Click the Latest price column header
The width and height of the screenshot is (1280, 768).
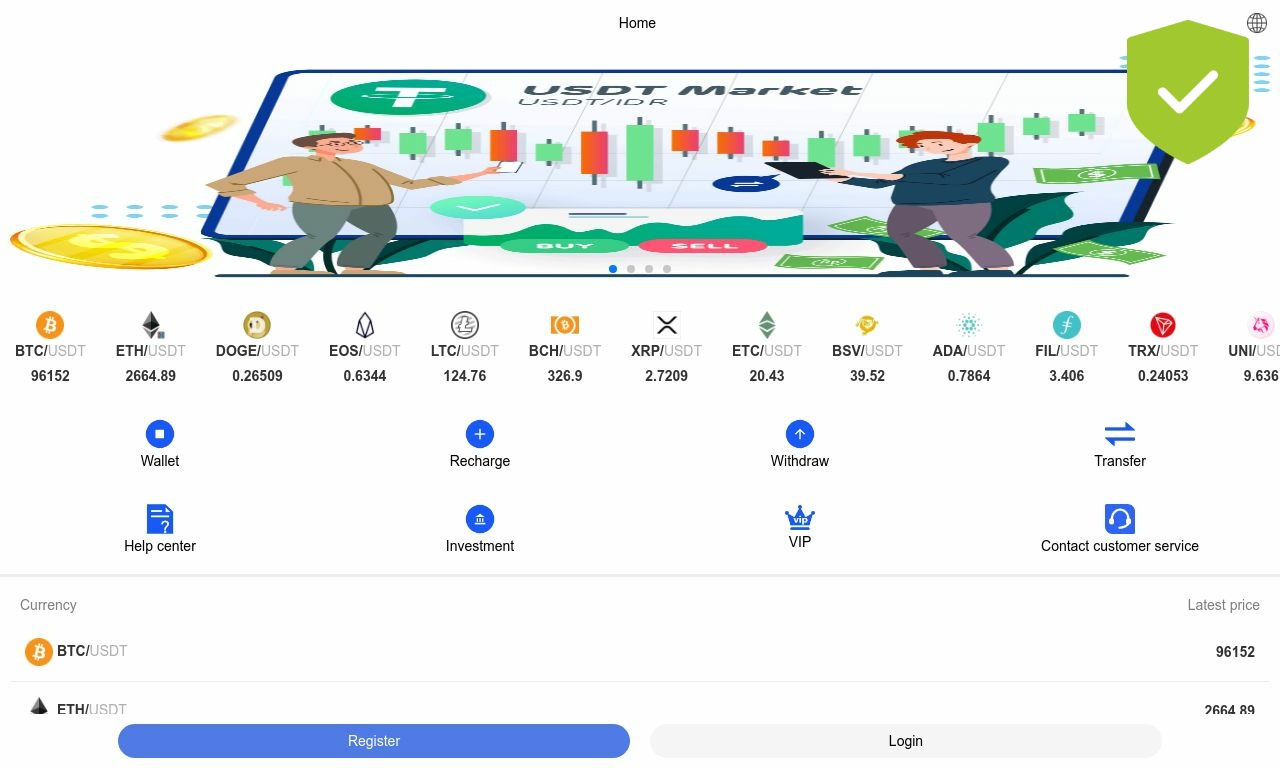click(1223, 605)
